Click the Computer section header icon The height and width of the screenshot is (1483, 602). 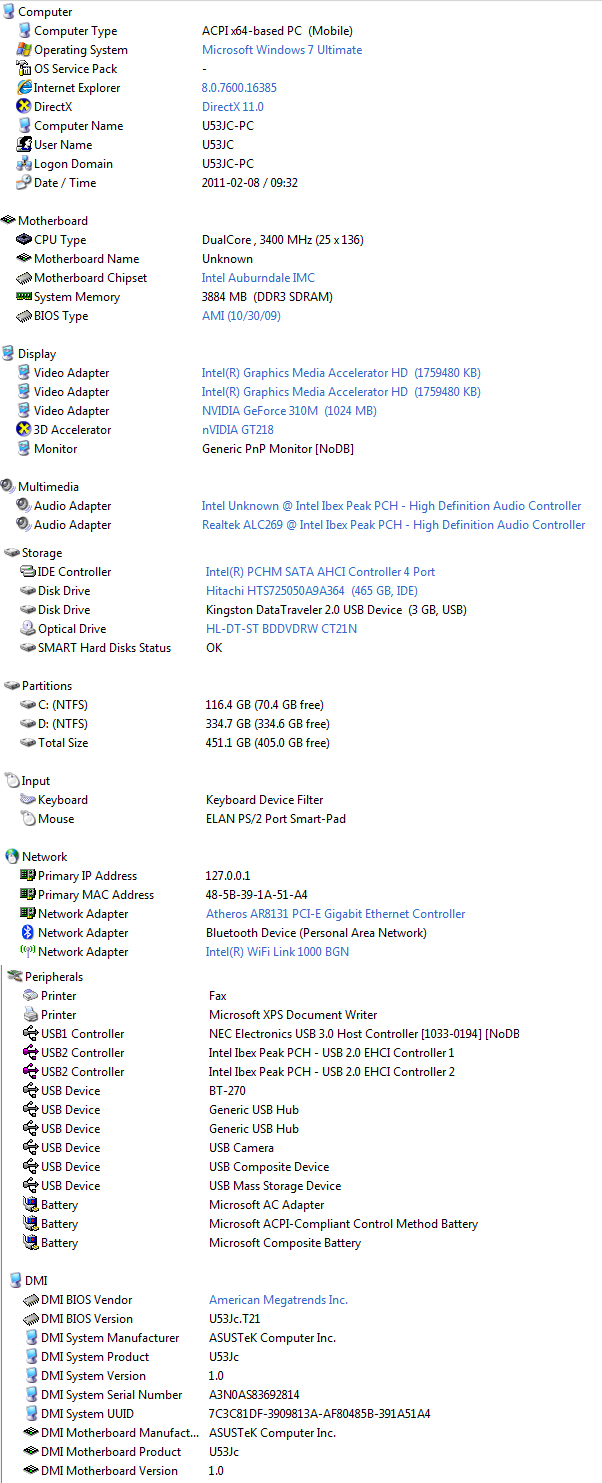pyautogui.click(x=8, y=12)
